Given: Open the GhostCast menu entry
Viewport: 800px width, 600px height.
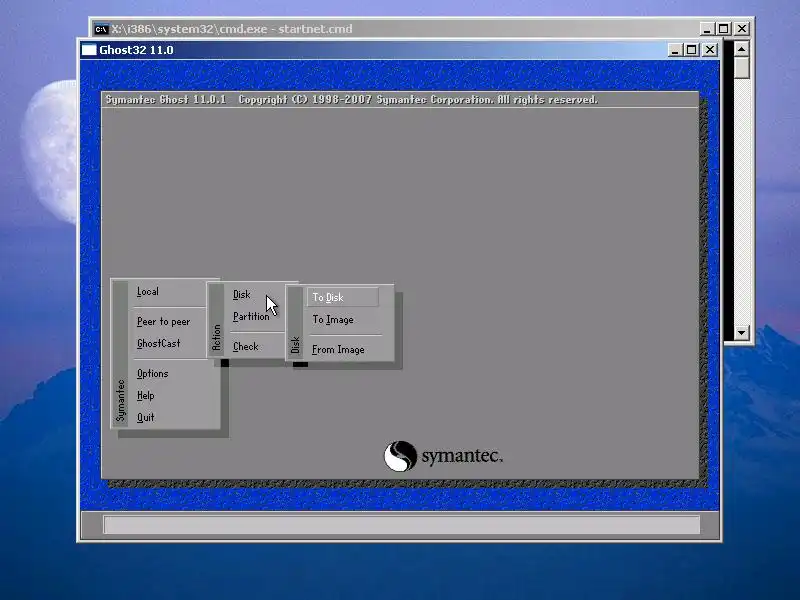Looking at the screenshot, I should pyautogui.click(x=159, y=343).
